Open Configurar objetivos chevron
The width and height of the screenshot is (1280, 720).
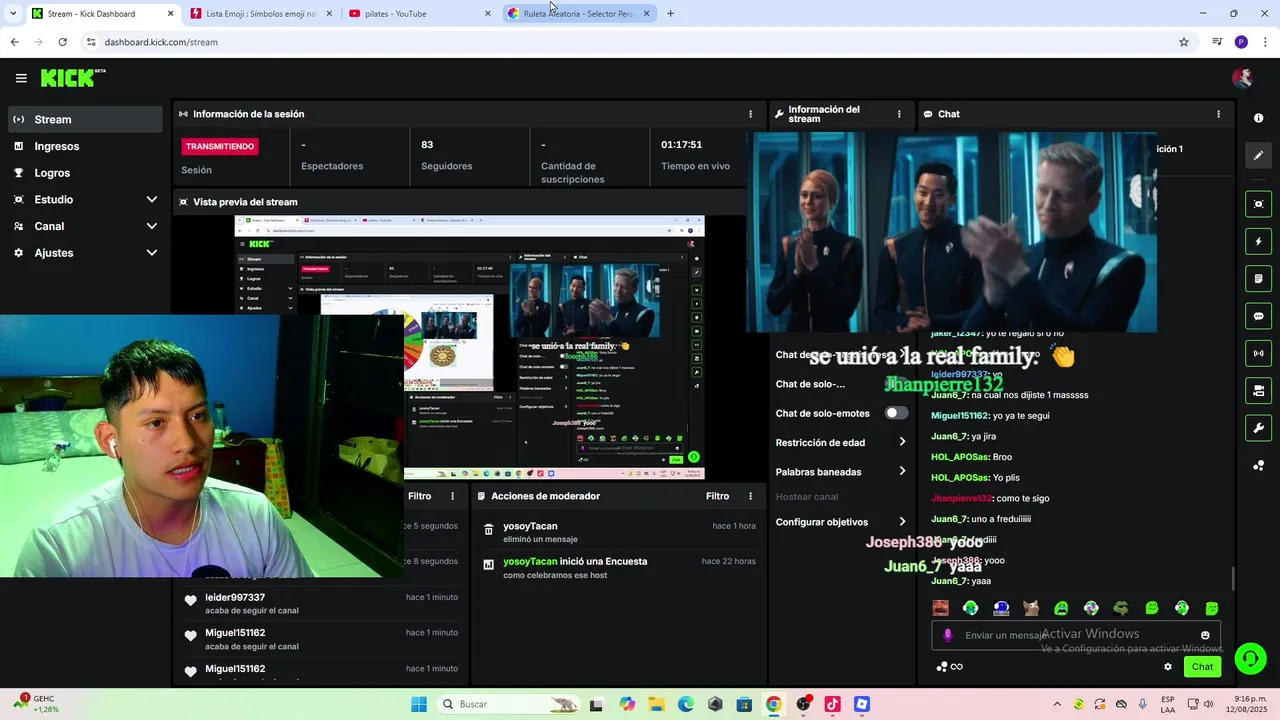tap(902, 522)
